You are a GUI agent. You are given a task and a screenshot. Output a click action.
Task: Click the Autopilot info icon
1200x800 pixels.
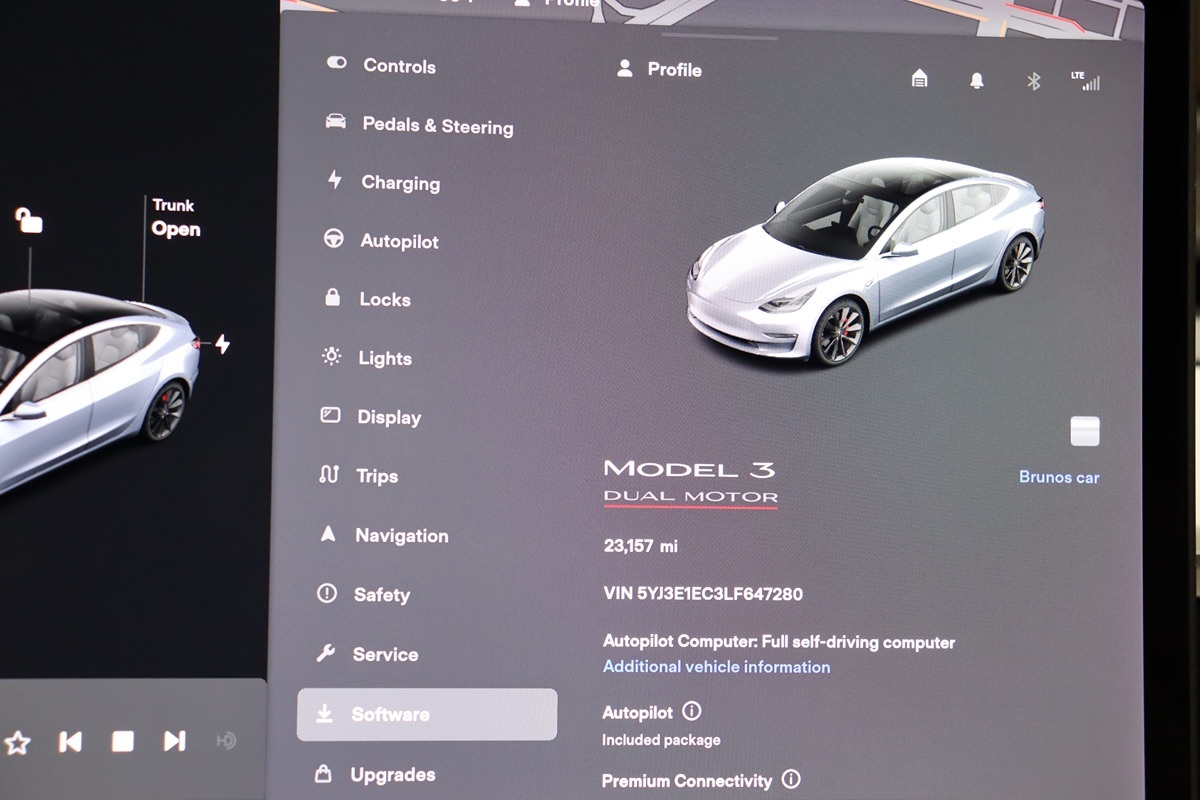tap(691, 711)
